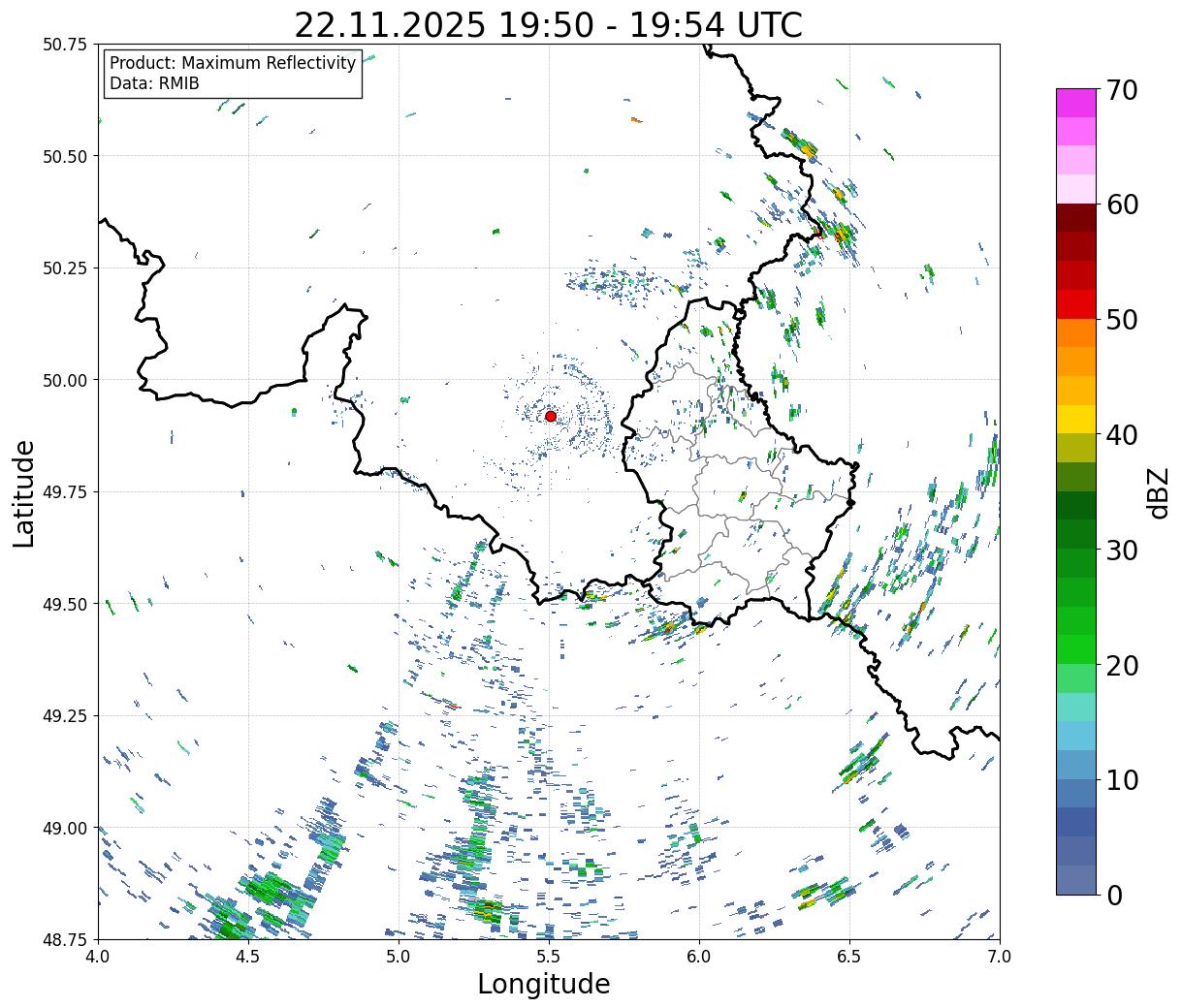Image resolution: width=1182 pixels, height=1008 pixels.
Task: Click colorbar tick label 20
Action: (x=1122, y=666)
